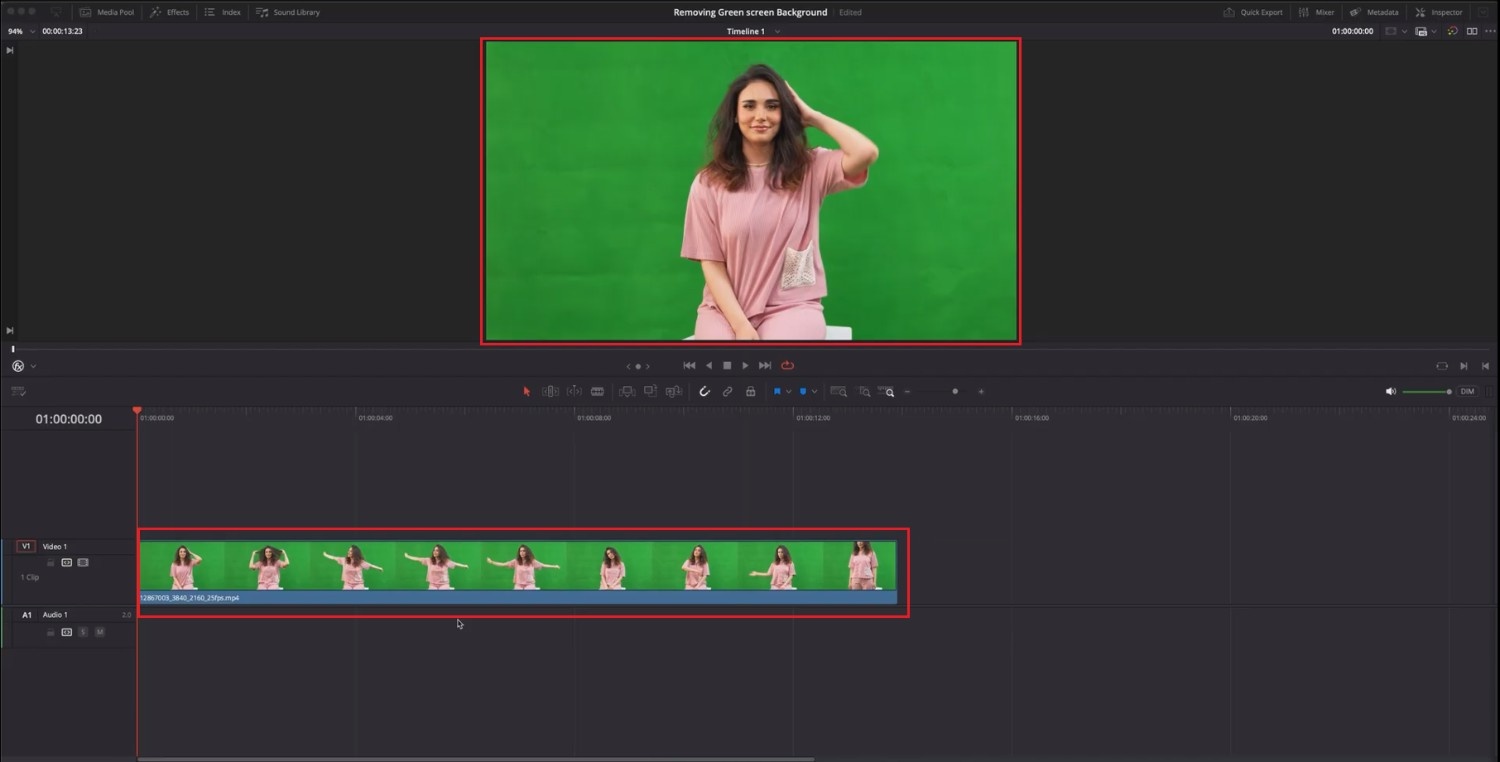The width and height of the screenshot is (1500, 762).
Task: Adjust the monitor volume slider
Action: pos(1427,392)
